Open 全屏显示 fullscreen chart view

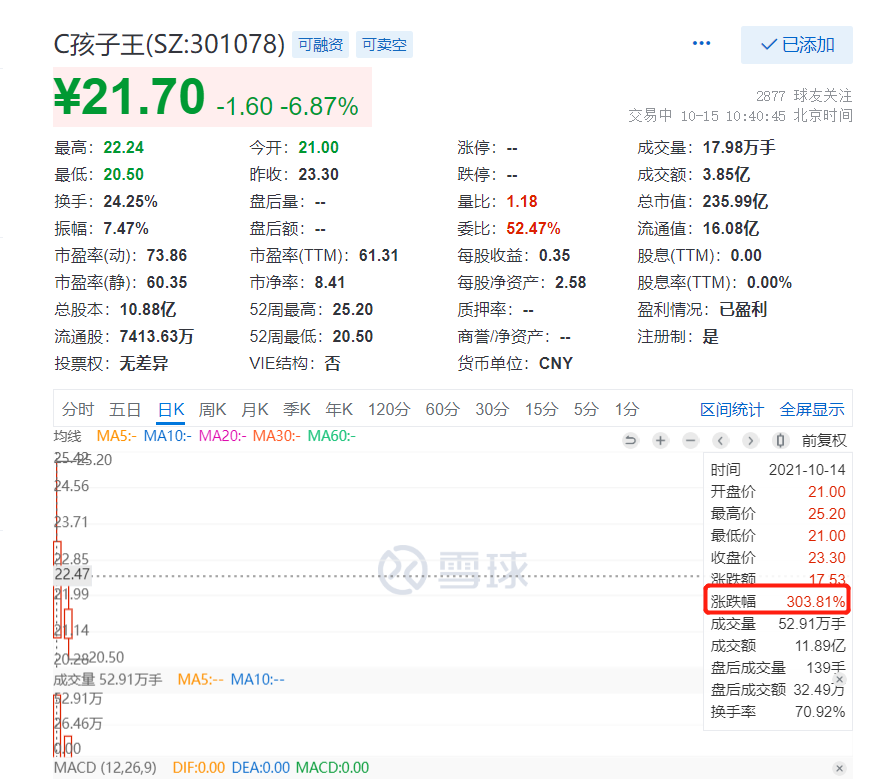811,409
